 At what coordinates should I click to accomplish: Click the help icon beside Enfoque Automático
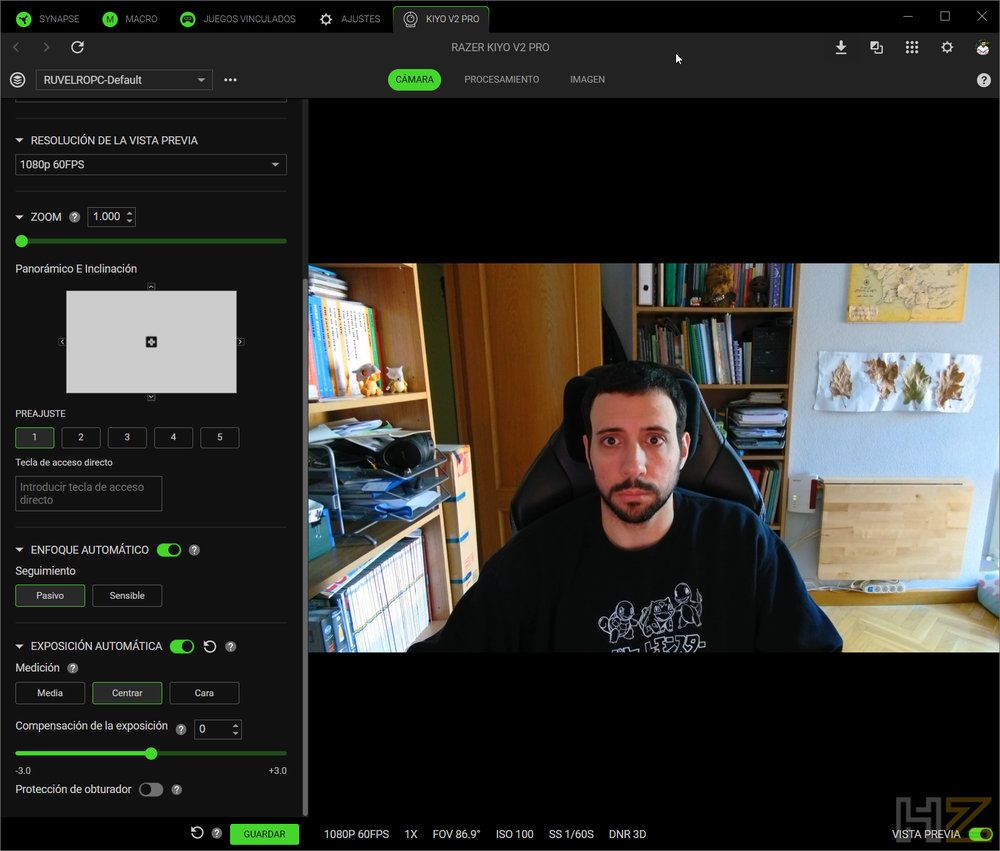[x=195, y=550]
